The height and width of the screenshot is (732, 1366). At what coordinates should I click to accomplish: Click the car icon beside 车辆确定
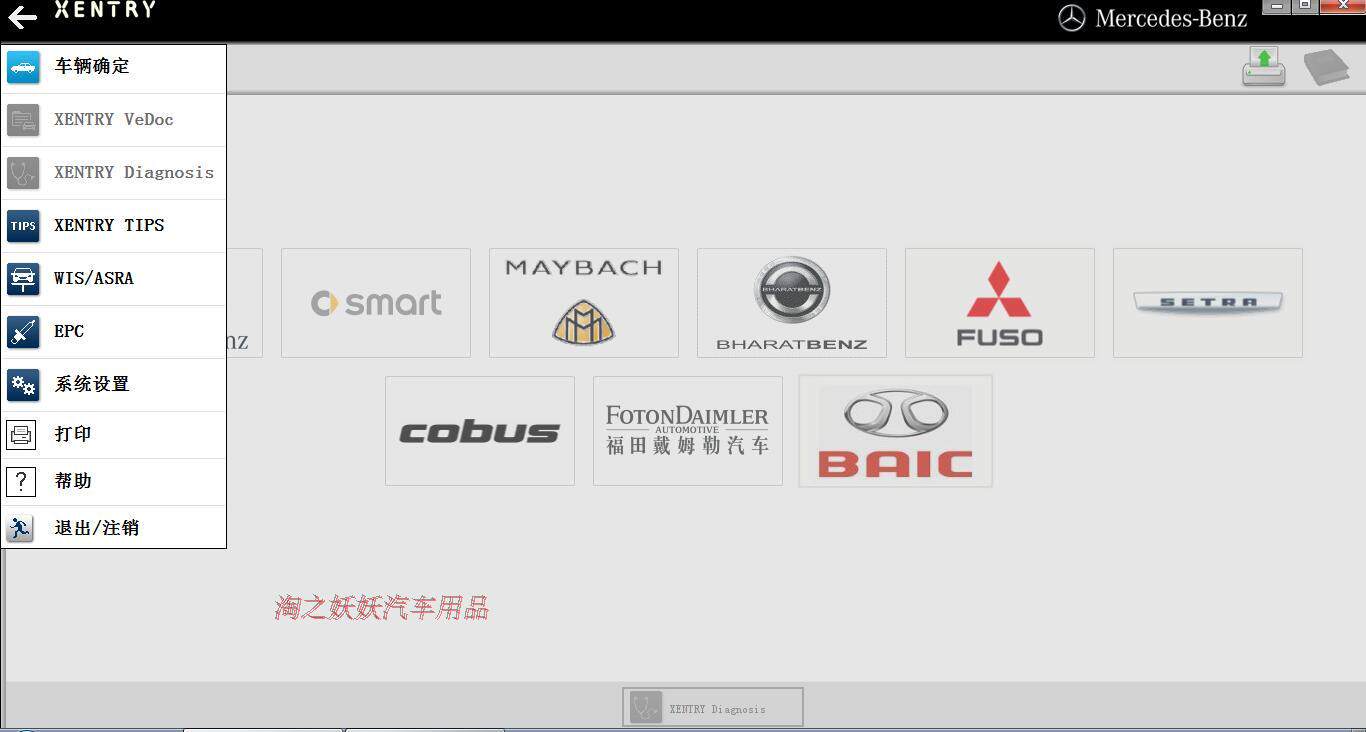(23, 67)
